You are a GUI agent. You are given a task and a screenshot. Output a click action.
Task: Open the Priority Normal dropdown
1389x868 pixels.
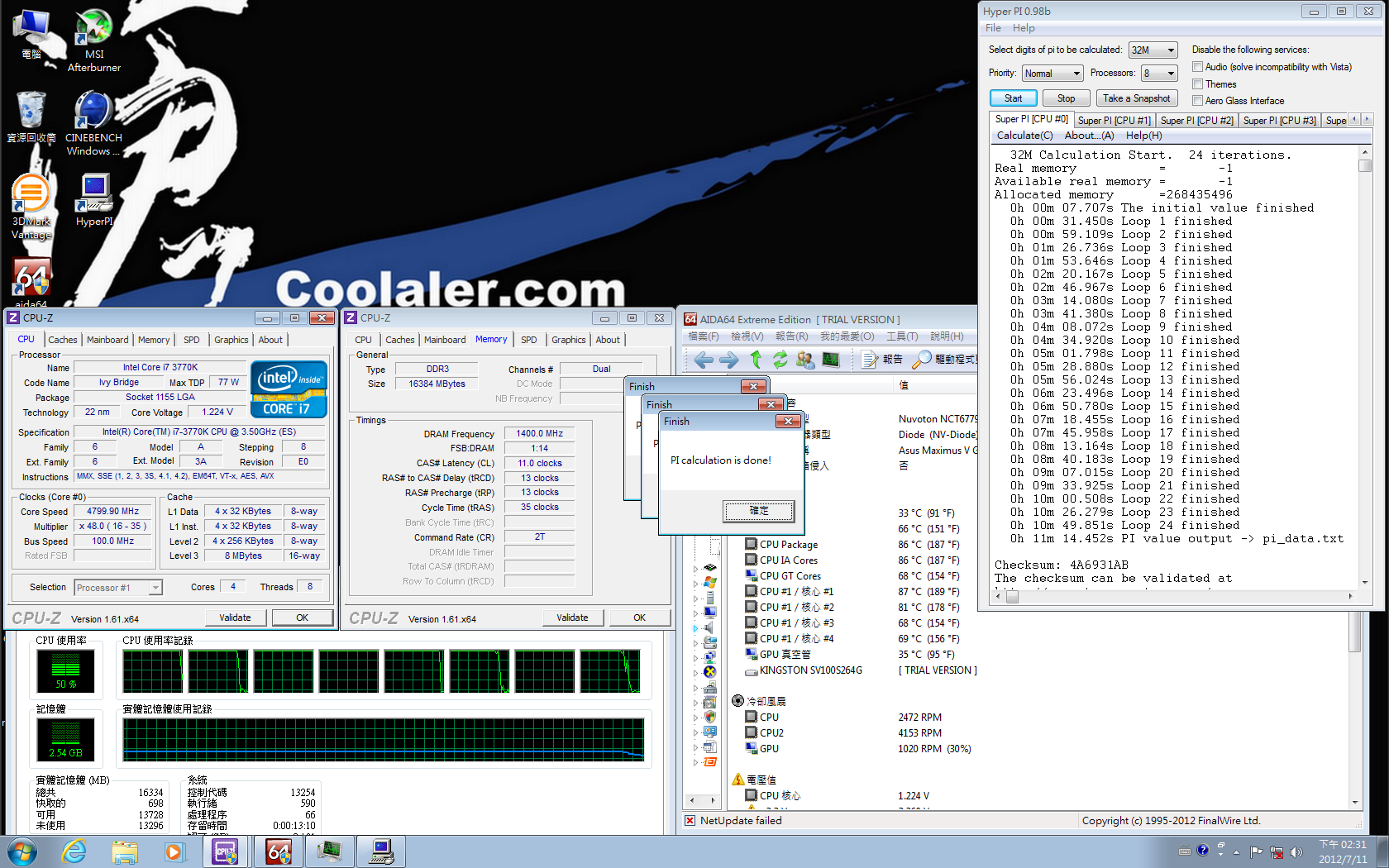pyautogui.click(x=1052, y=74)
